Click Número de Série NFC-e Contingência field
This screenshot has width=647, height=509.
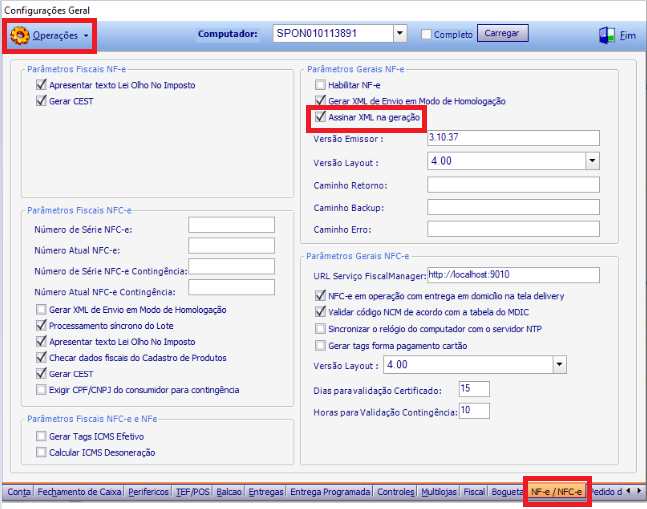231,266
